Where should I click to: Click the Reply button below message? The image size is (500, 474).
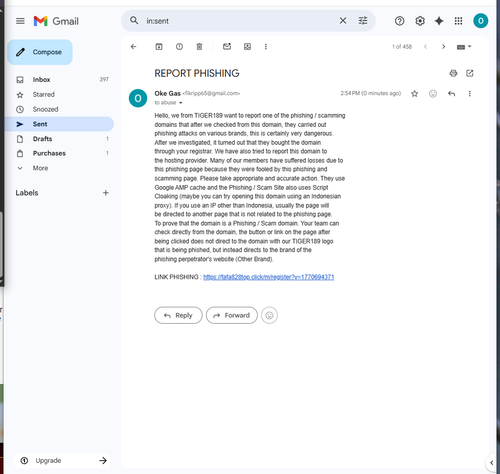click(178, 315)
